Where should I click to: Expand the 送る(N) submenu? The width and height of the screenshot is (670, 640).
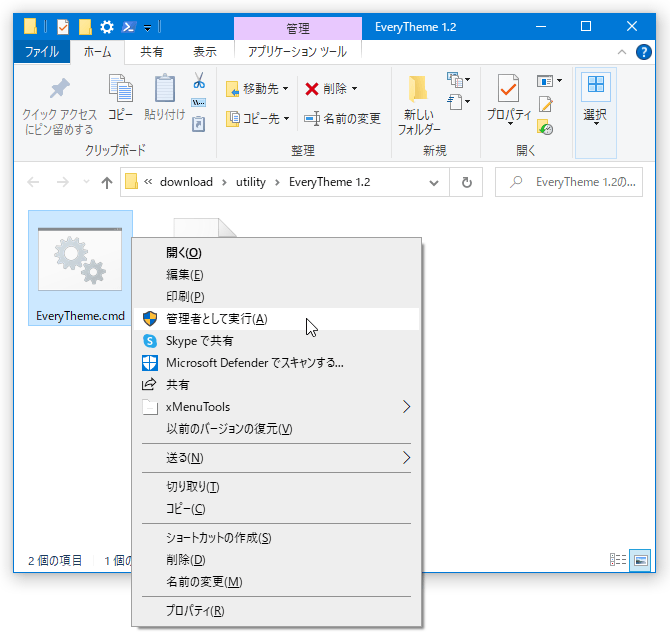[x=276, y=458]
